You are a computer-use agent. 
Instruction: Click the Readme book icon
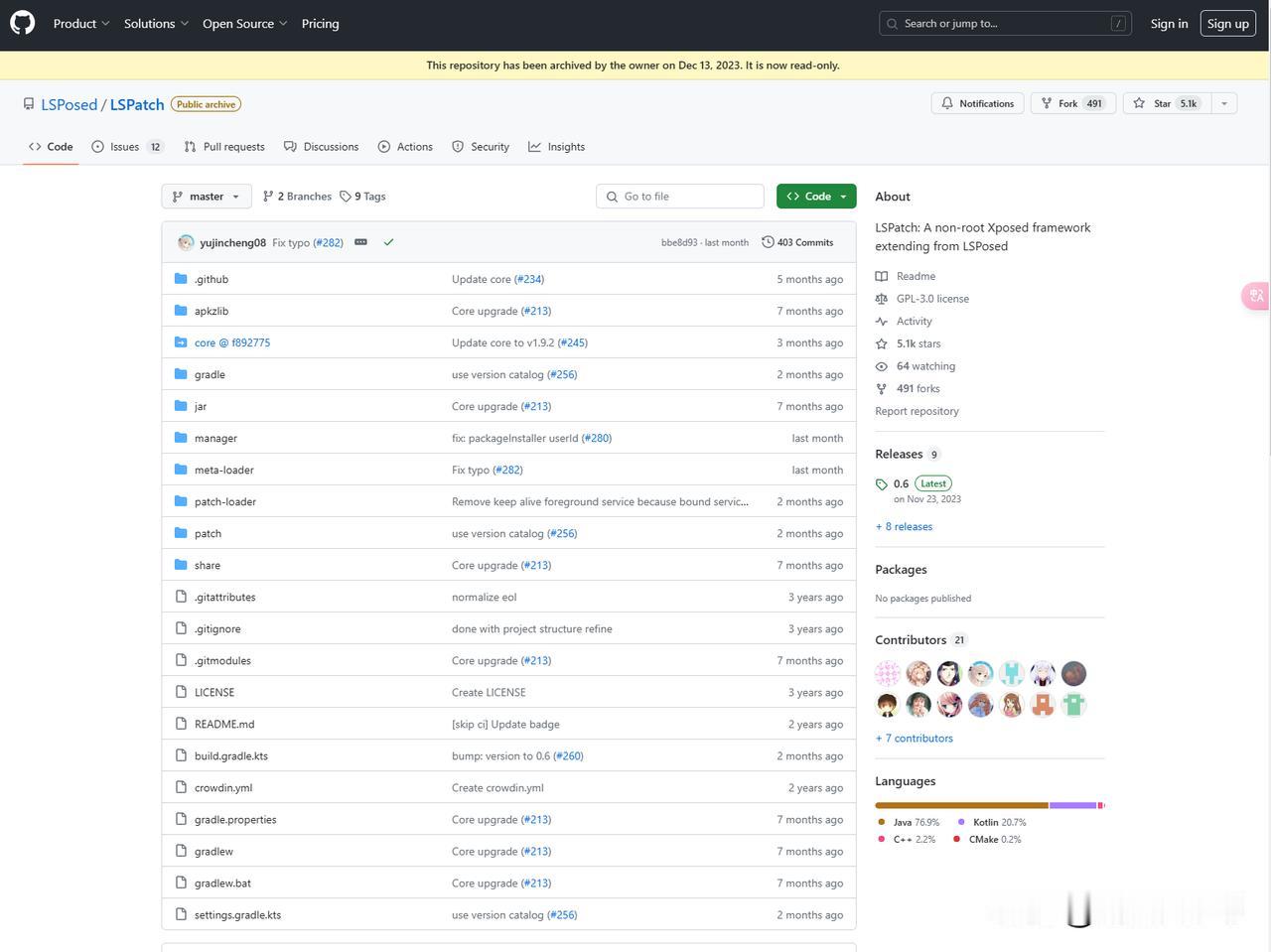[x=881, y=276]
